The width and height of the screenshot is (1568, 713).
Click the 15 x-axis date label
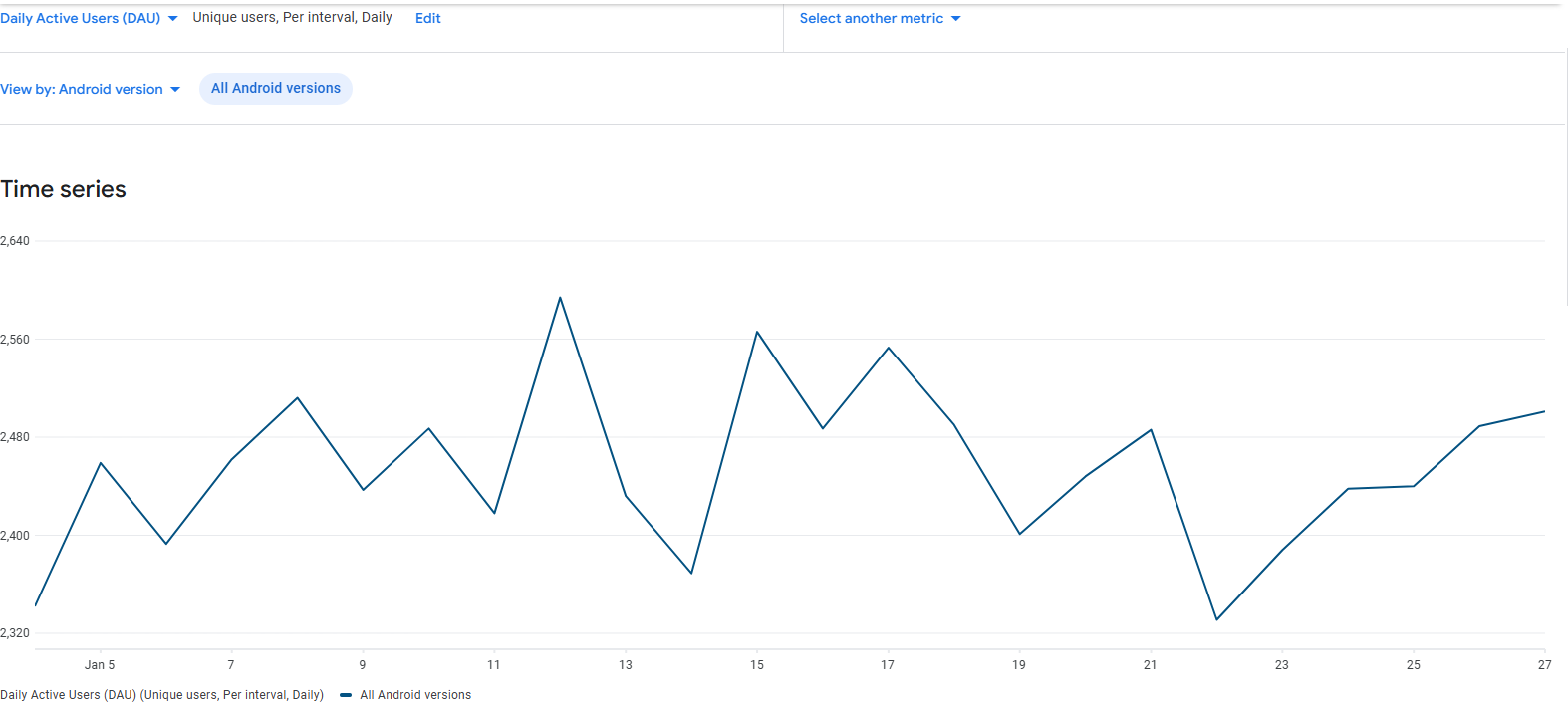click(757, 665)
